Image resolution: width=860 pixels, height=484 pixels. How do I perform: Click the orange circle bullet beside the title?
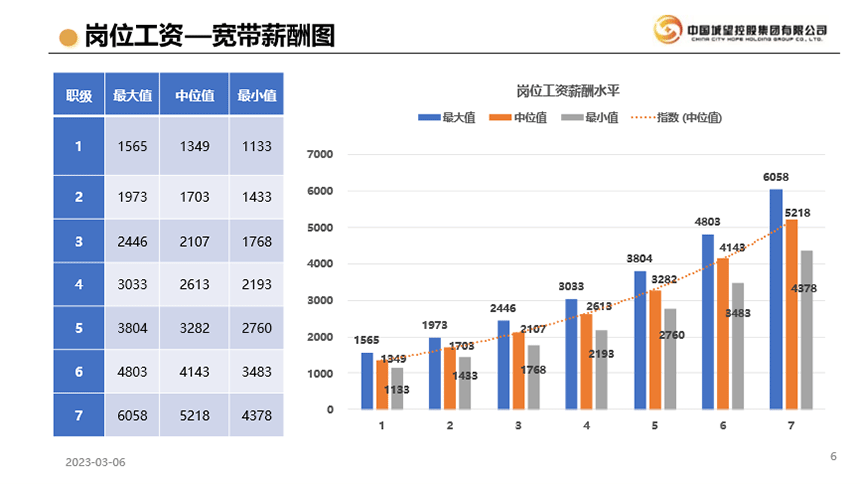68,38
